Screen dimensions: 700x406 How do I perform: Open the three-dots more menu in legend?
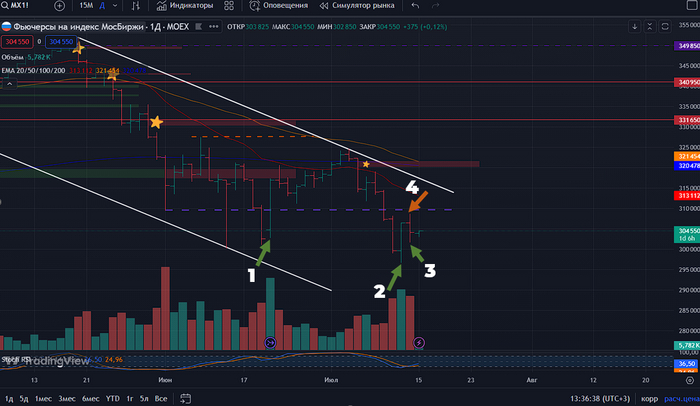(214, 27)
